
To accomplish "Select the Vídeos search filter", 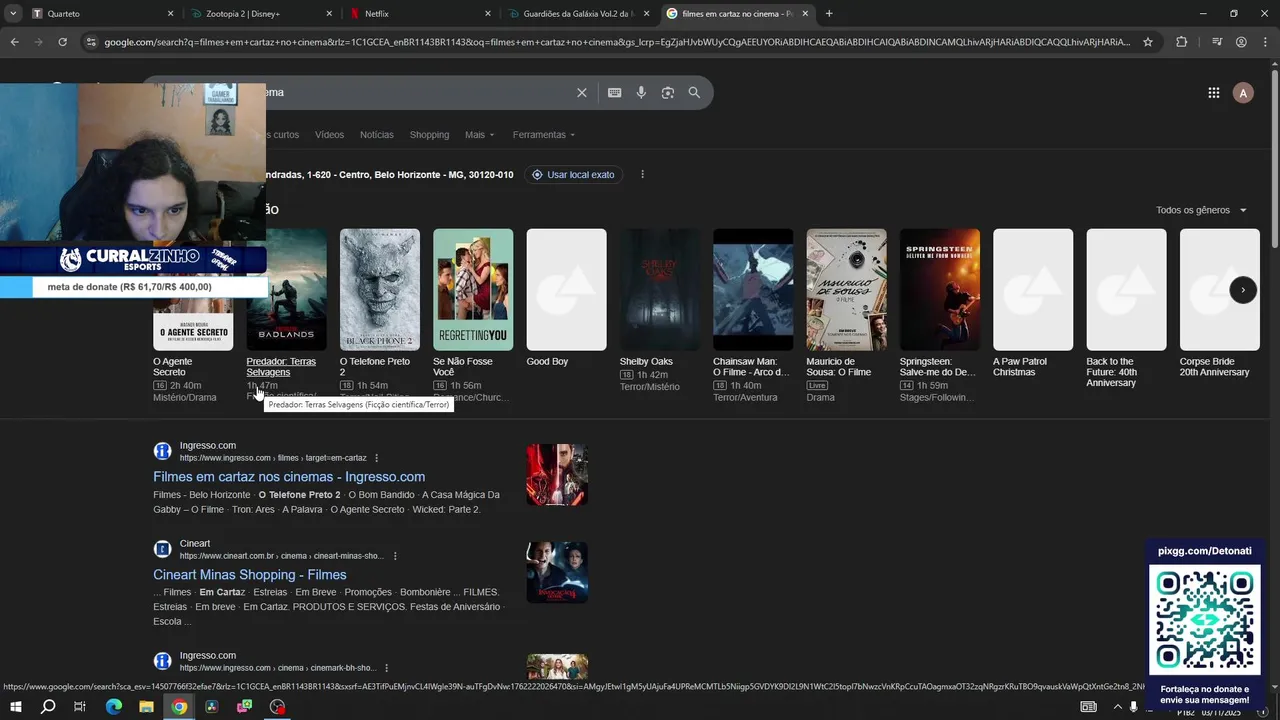I will (329, 135).
